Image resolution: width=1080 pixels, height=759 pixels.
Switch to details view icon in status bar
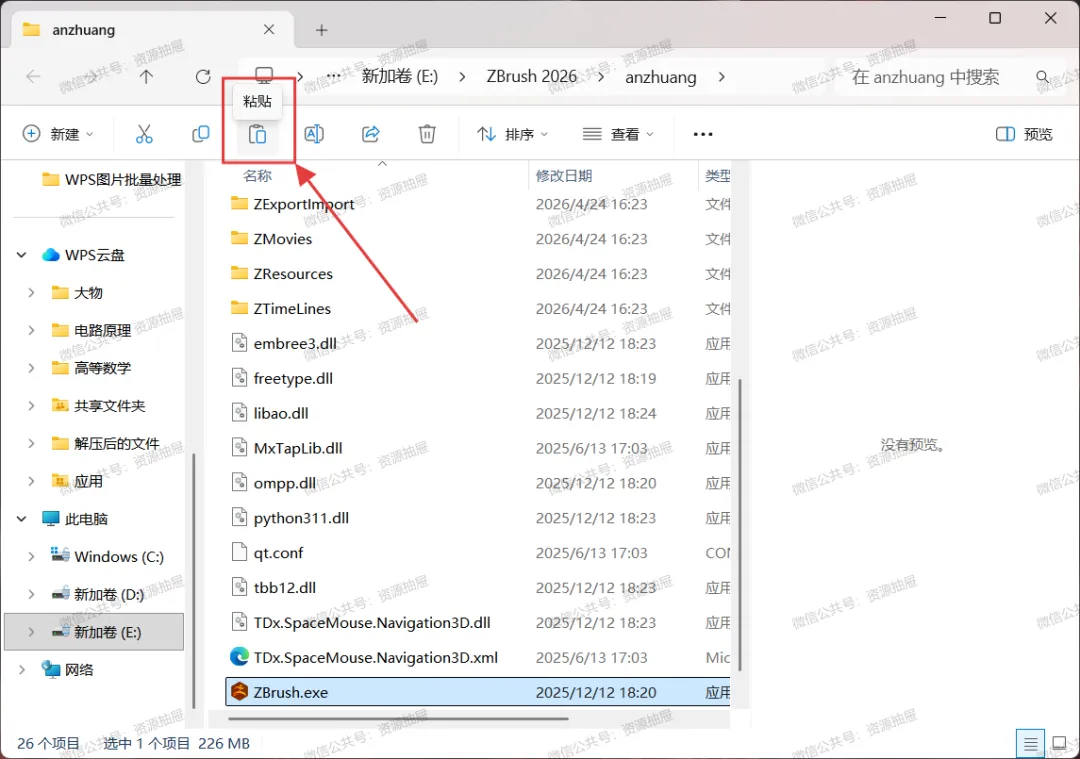(1030, 744)
